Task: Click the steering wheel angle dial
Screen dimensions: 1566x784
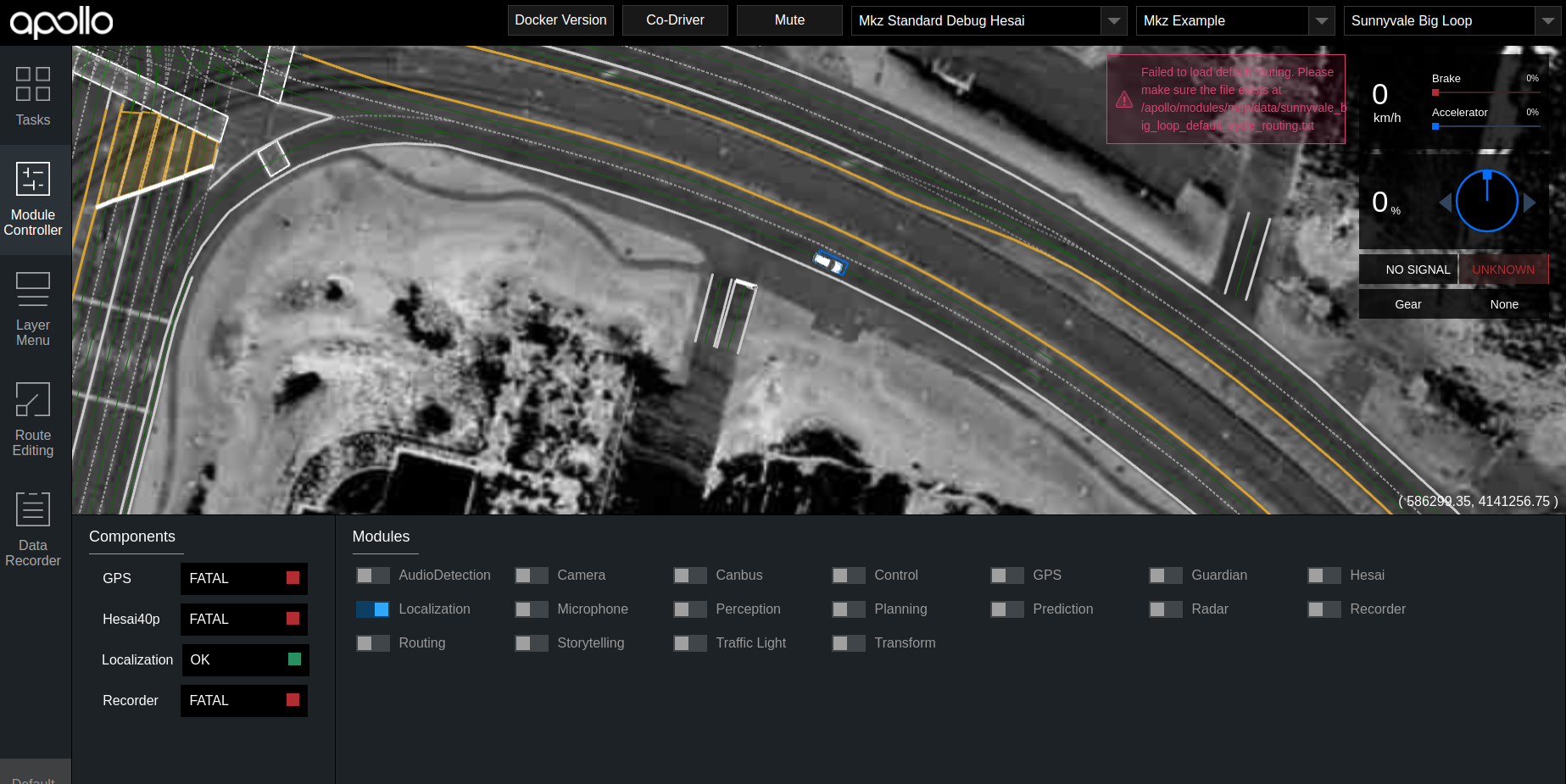Action: click(1487, 201)
